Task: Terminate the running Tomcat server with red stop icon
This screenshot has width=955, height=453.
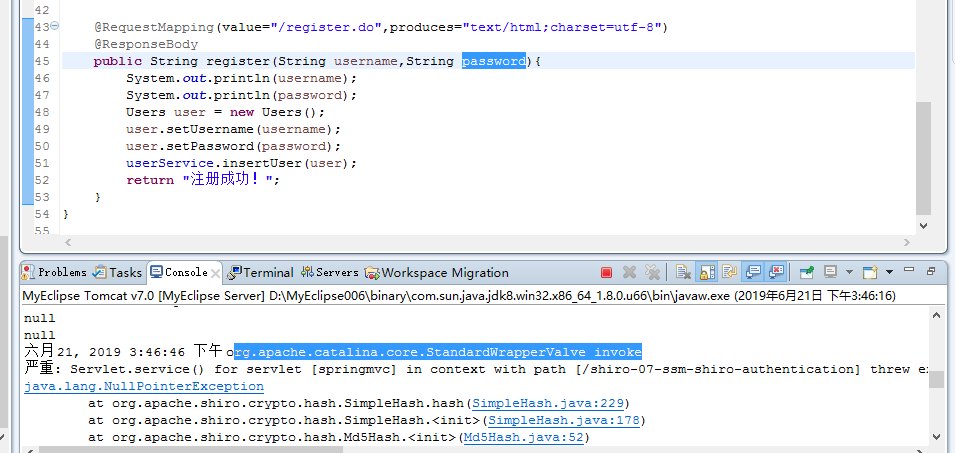Action: pyautogui.click(x=606, y=272)
